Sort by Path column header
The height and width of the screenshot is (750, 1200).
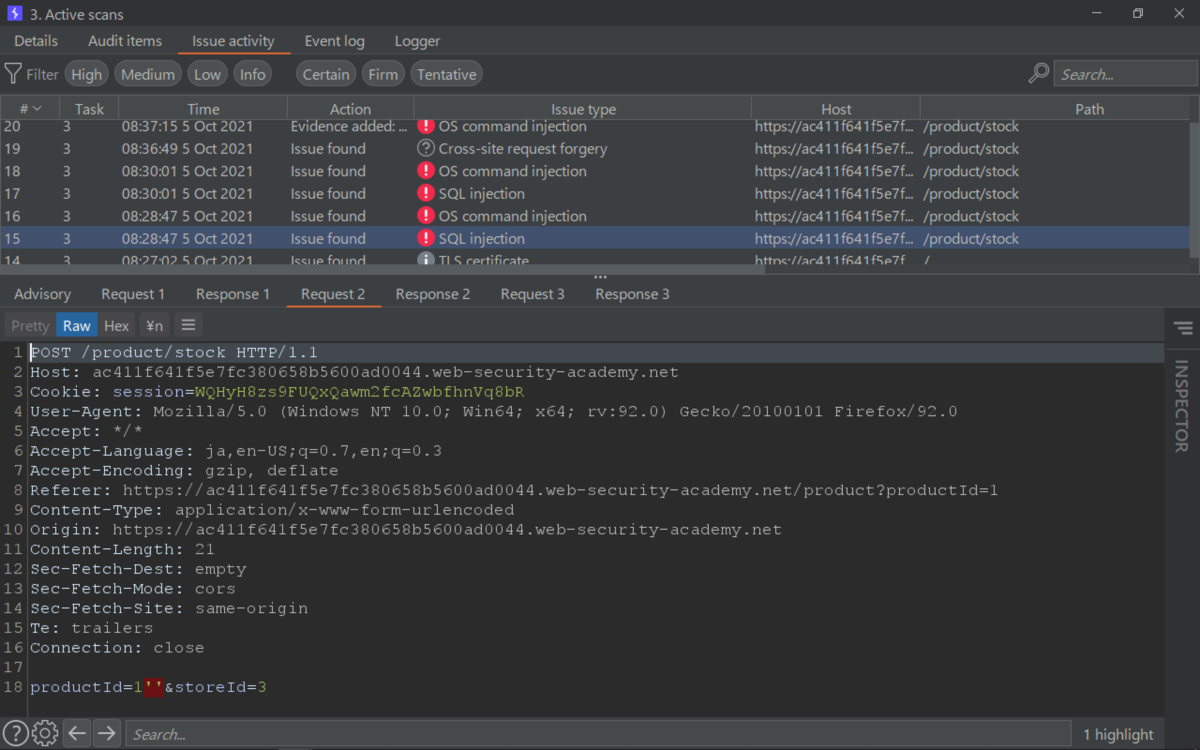pos(1089,109)
